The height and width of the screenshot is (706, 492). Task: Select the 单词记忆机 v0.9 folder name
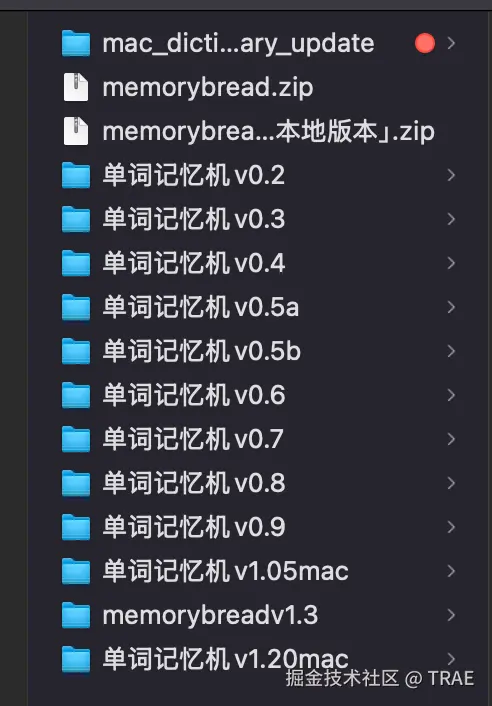[194, 527]
